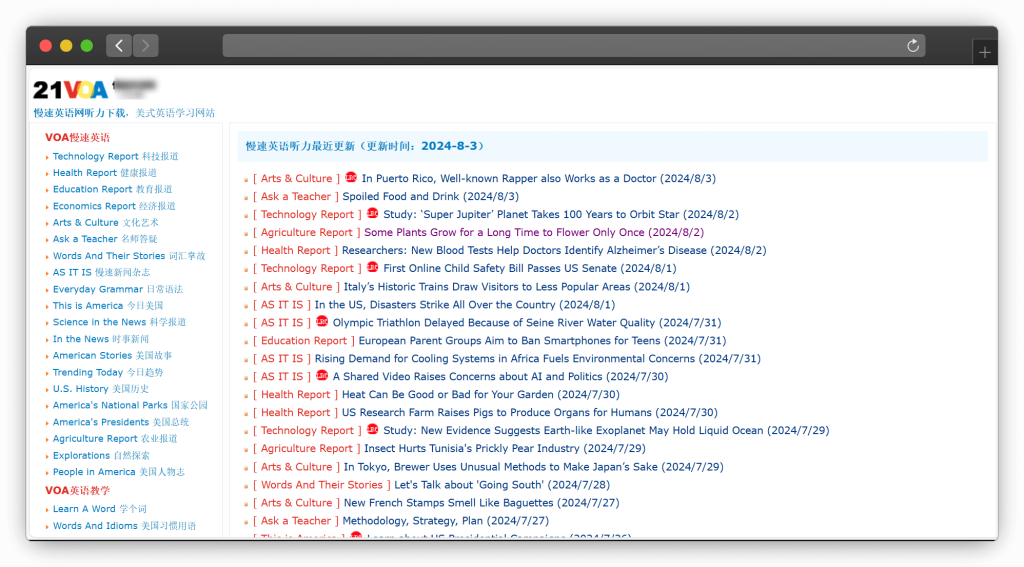The height and width of the screenshot is (567, 1024).
Task: Open a new tab with plus button
Action: click(x=984, y=52)
